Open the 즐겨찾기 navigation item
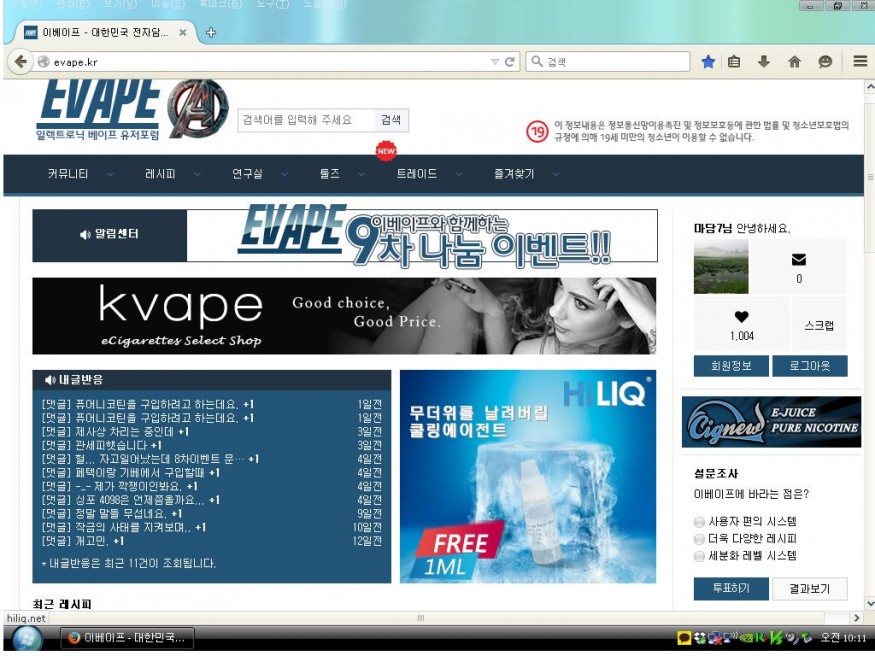Image resolution: width=875 pixels, height=656 pixels. (514, 174)
